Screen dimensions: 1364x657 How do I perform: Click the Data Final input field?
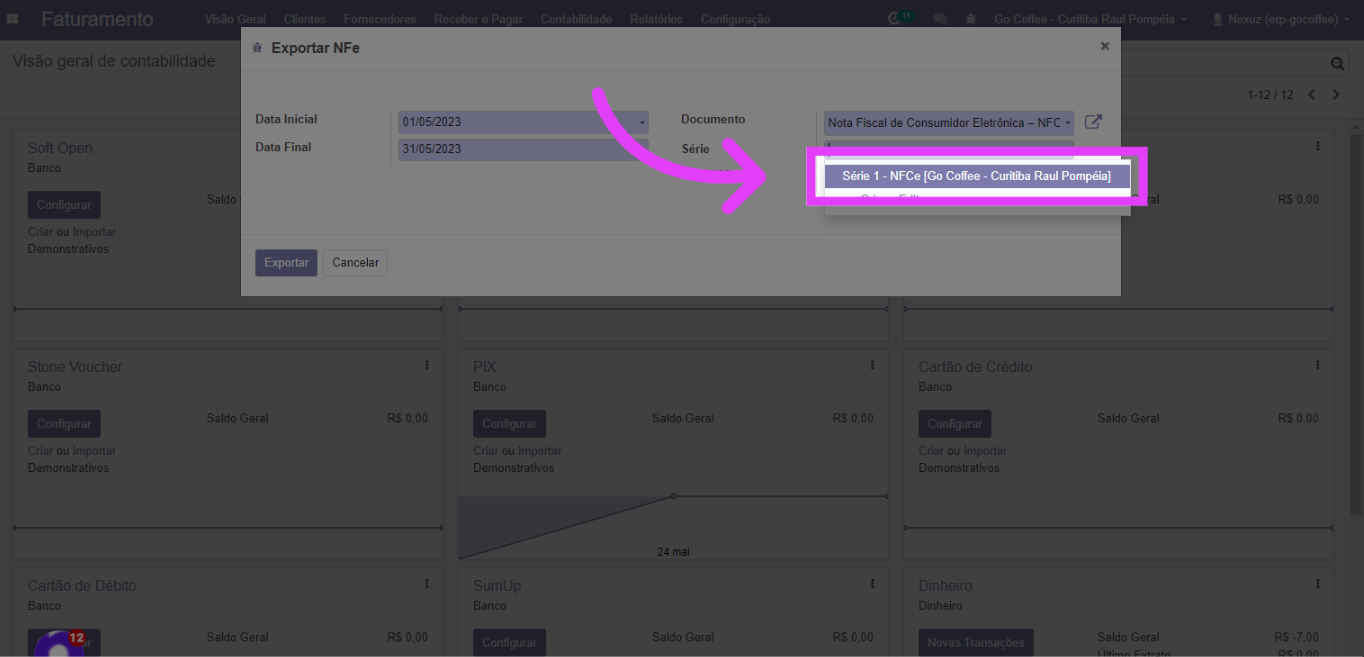pyautogui.click(x=523, y=150)
